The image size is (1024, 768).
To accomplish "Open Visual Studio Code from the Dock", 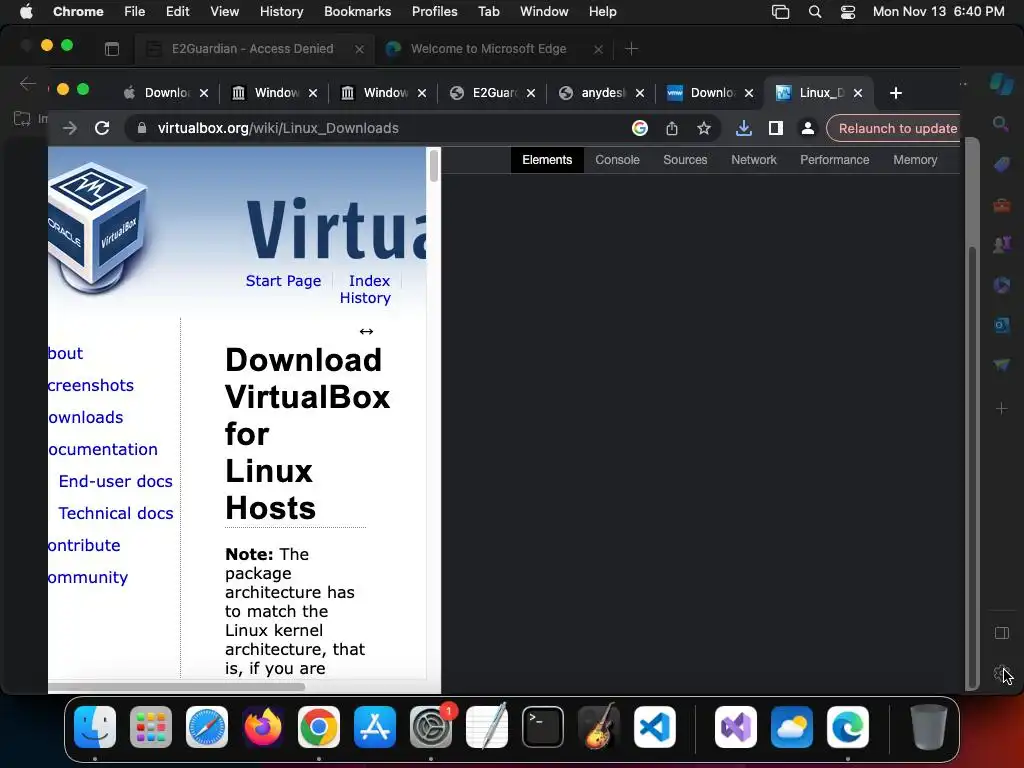I will 654,727.
